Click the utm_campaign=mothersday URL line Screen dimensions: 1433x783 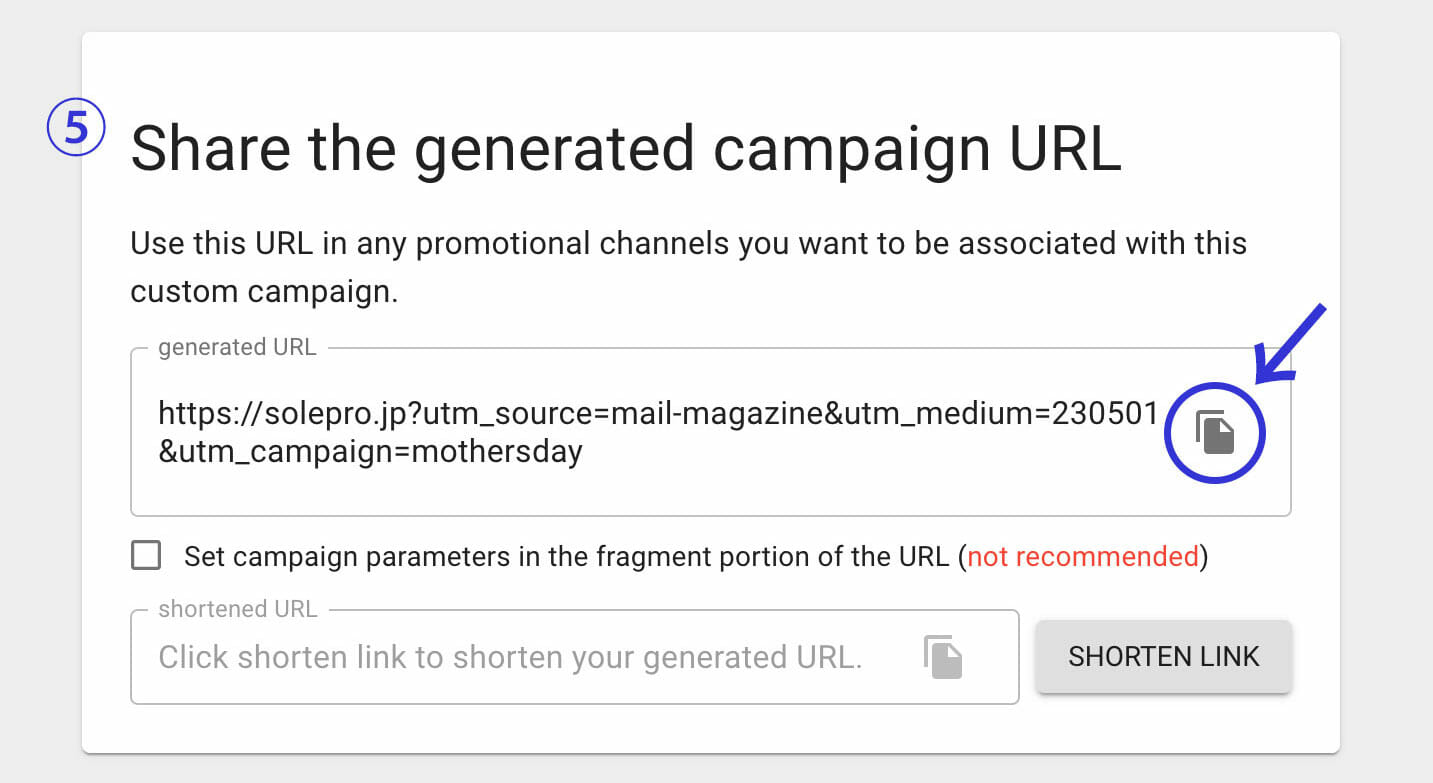[370, 452]
